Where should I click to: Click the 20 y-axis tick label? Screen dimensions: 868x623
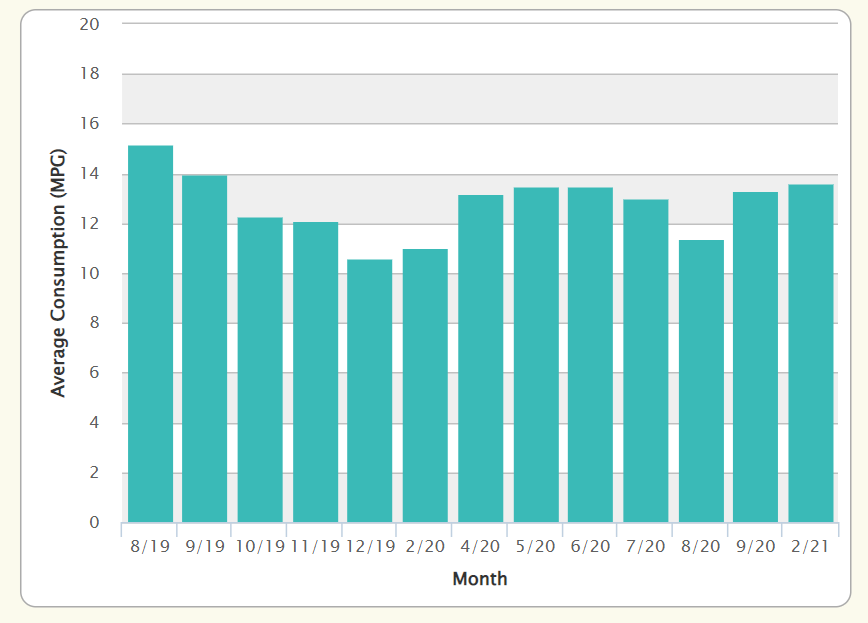click(90, 24)
